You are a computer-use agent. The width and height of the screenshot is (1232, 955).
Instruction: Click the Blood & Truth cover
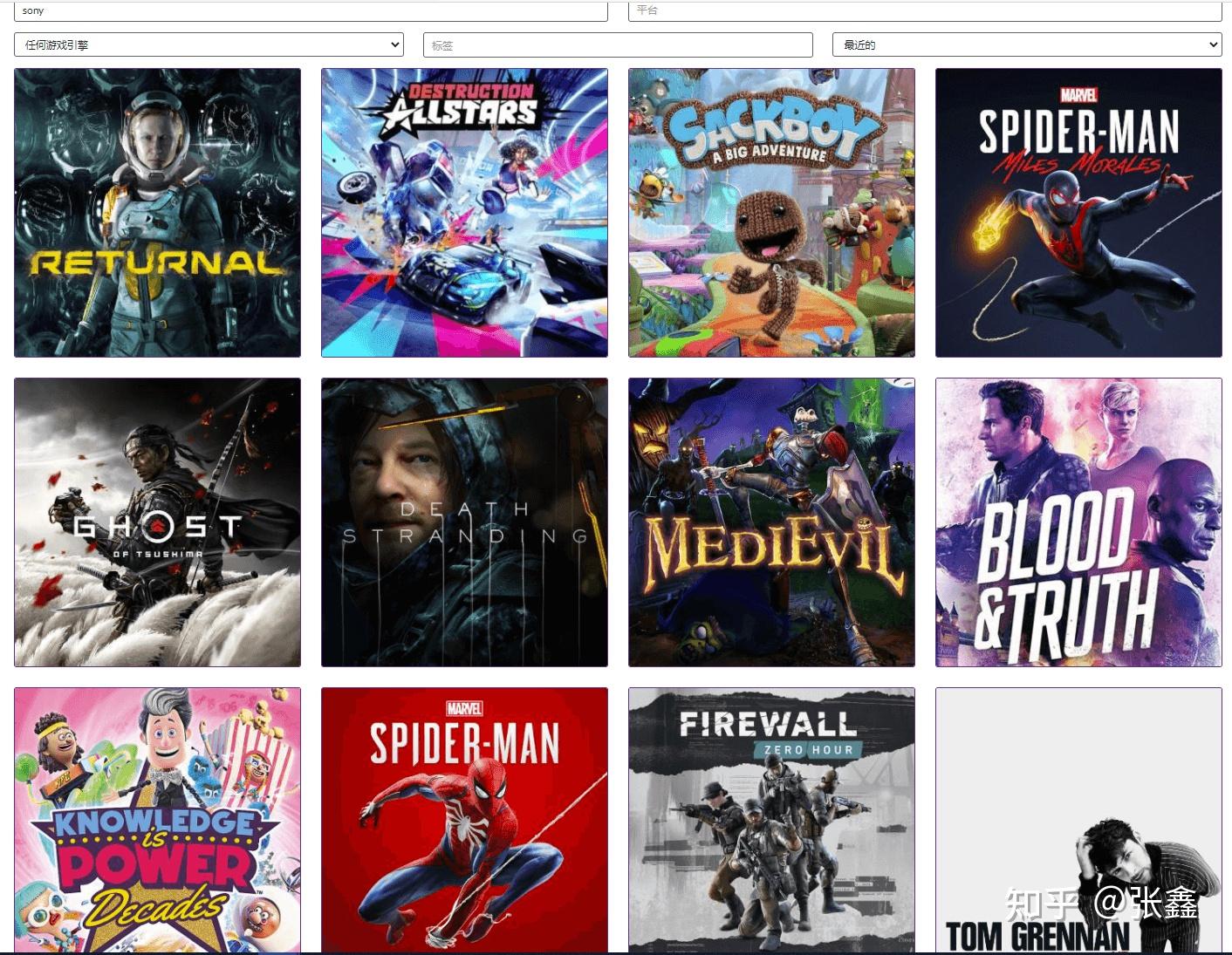(1078, 522)
